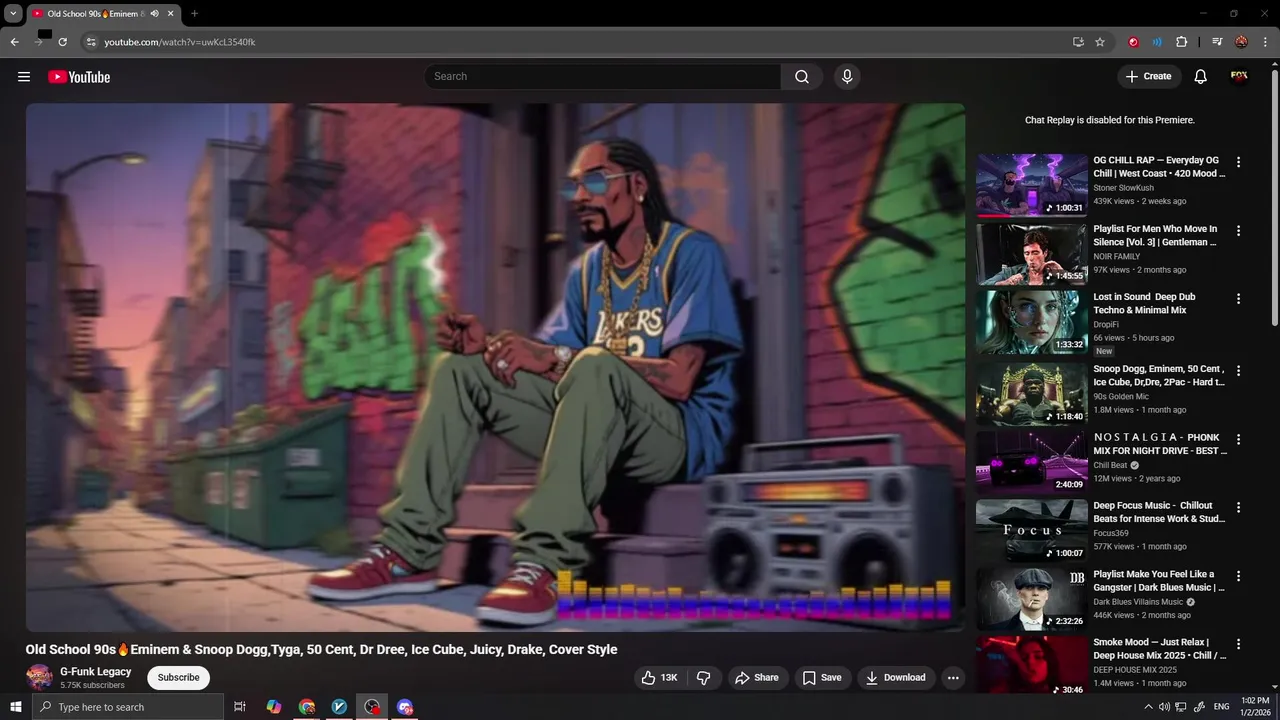This screenshot has width=1280, height=720.
Task: Open options for Smoke Mood video
Action: click(x=1238, y=645)
